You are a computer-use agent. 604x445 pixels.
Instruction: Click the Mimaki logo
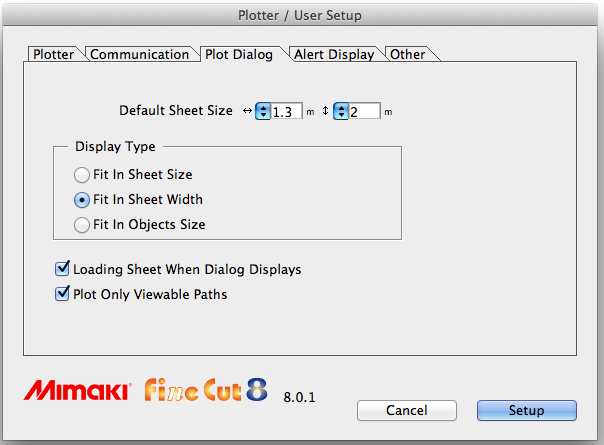point(76,391)
